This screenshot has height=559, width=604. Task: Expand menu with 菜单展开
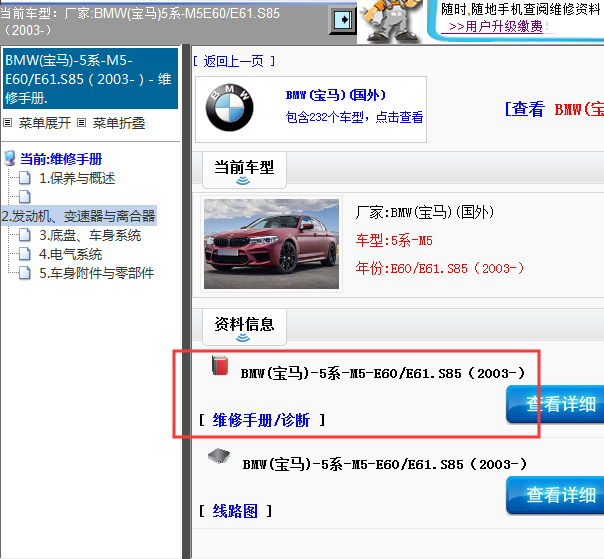(45, 123)
